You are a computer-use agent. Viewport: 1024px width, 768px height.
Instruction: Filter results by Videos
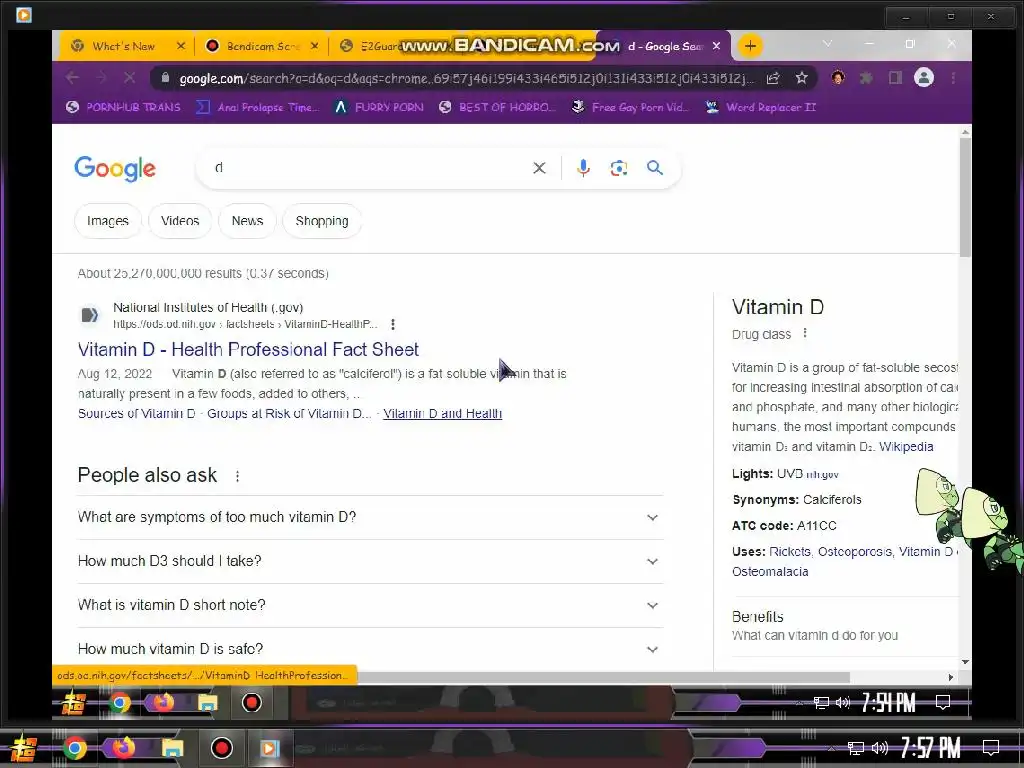[x=180, y=221]
